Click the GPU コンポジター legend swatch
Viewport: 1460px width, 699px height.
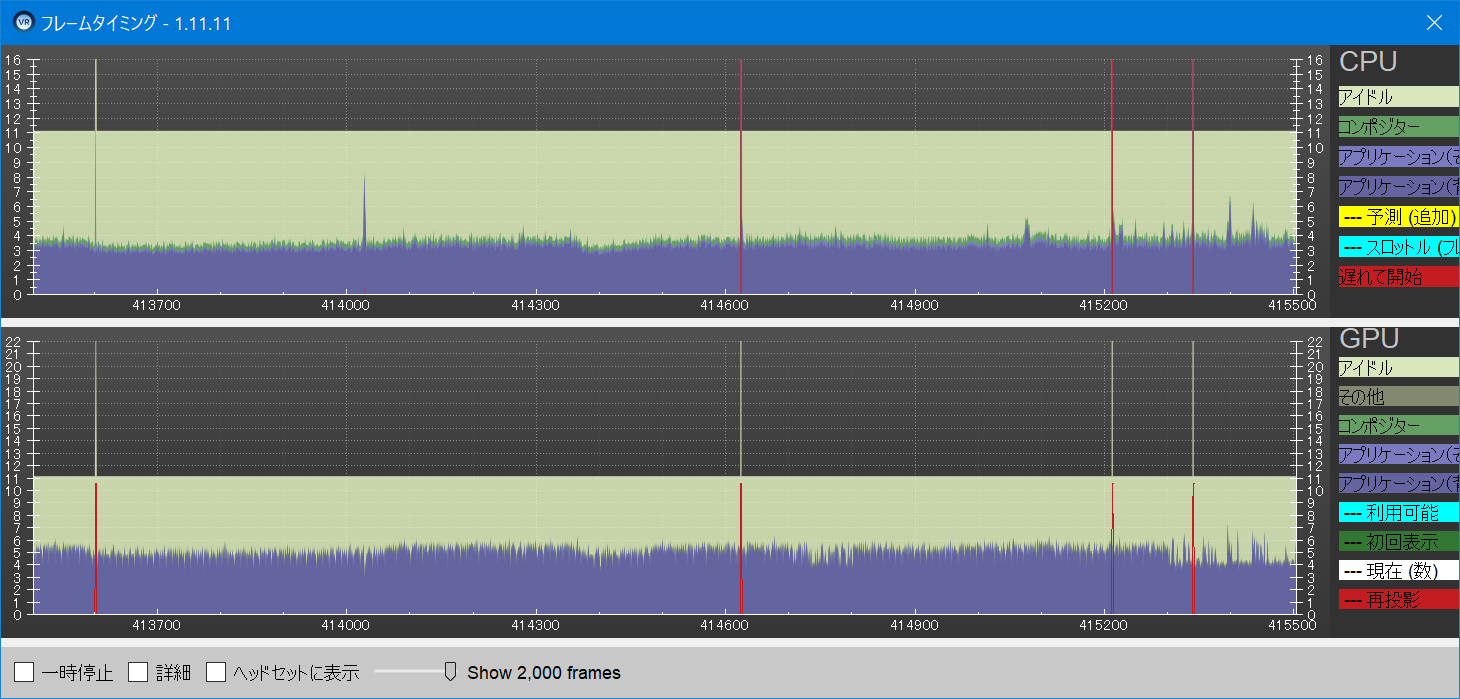pyautogui.click(x=1398, y=426)
